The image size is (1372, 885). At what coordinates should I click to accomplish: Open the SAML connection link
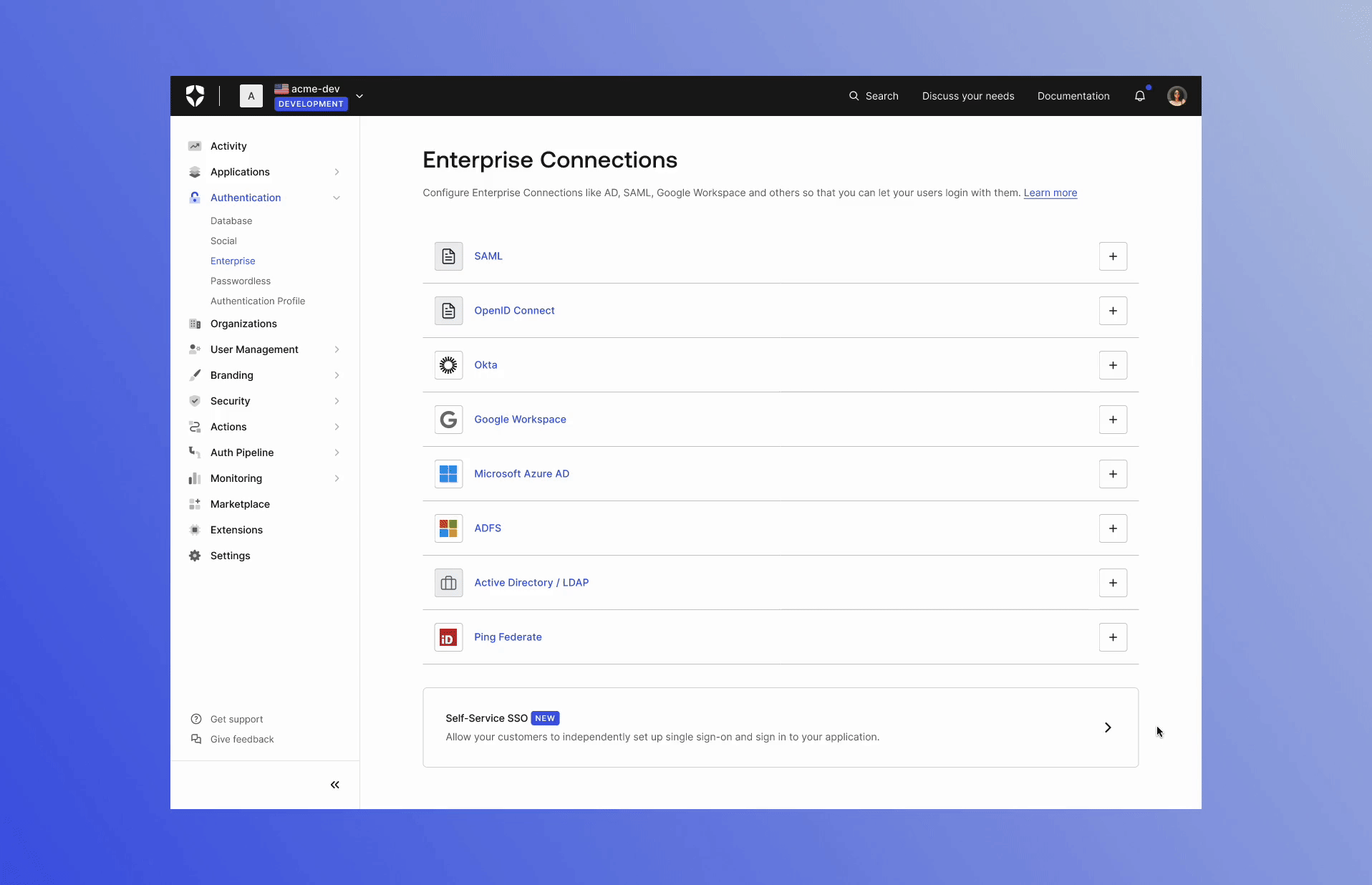tap(488, 256)
